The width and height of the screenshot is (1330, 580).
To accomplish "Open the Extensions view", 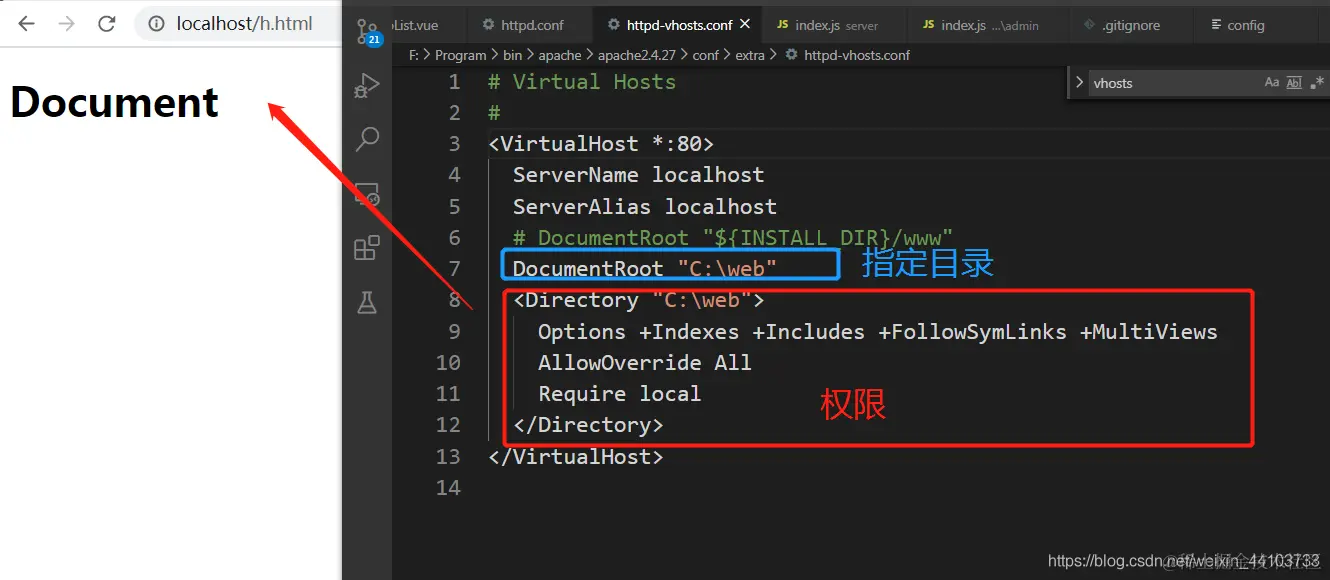I will pos(367,247).
